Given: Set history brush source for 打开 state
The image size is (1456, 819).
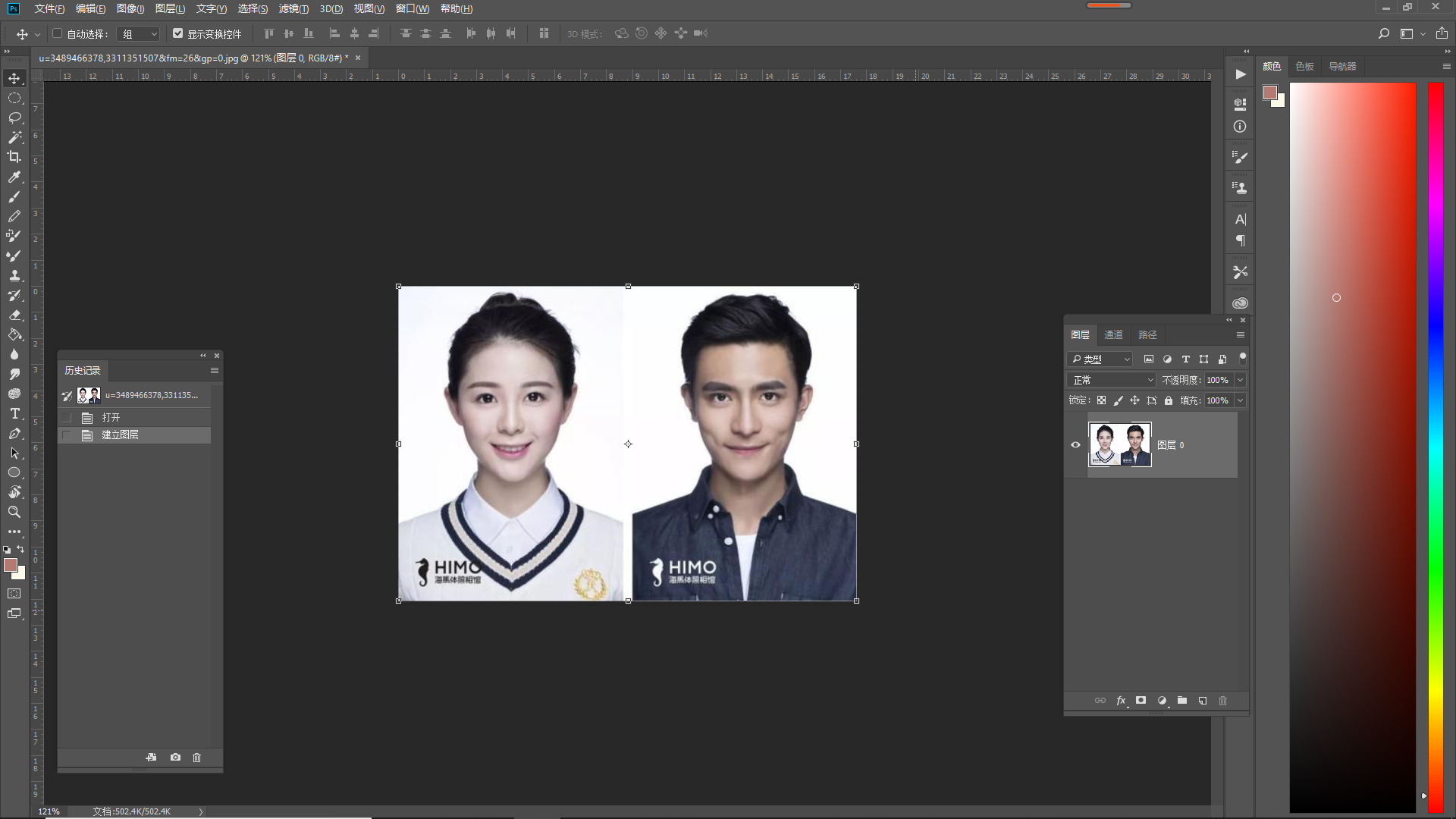Looking at the screenshot, I should (67, 418).
